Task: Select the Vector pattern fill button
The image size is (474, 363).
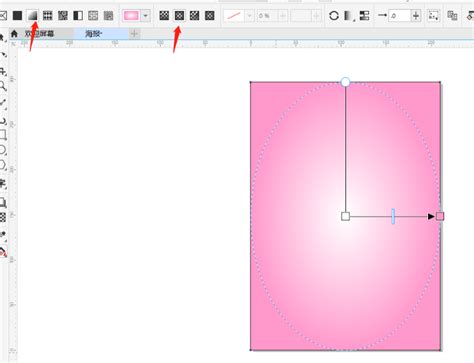Action: coord(48,15)
